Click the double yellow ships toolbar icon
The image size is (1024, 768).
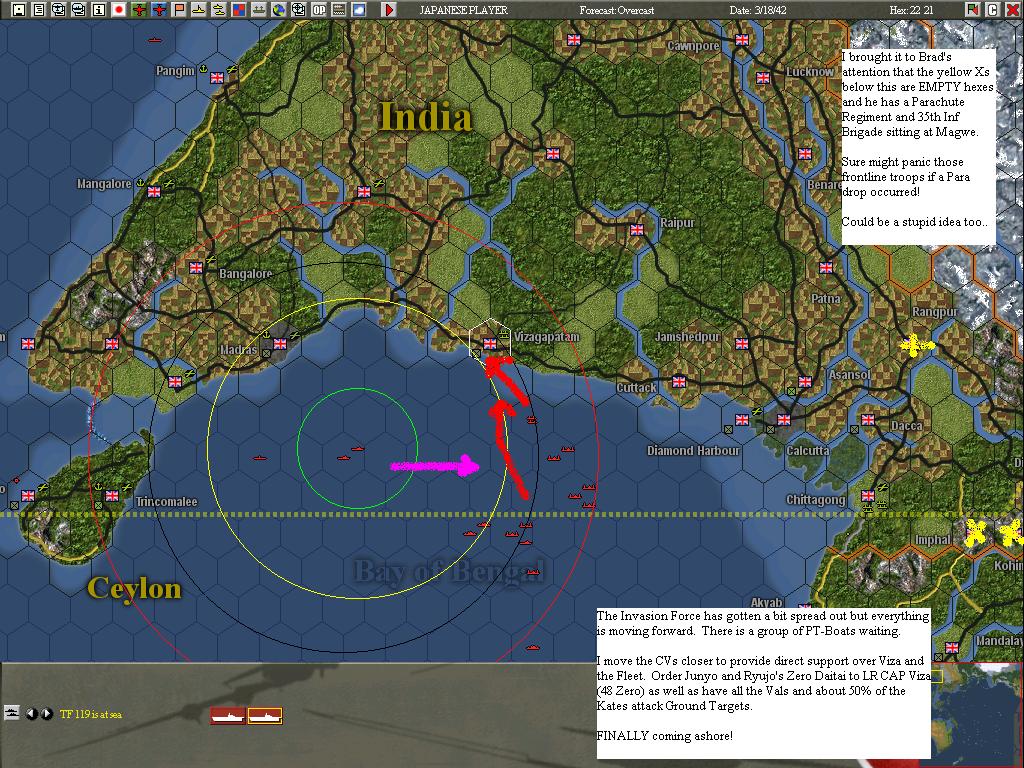(219, 10)
